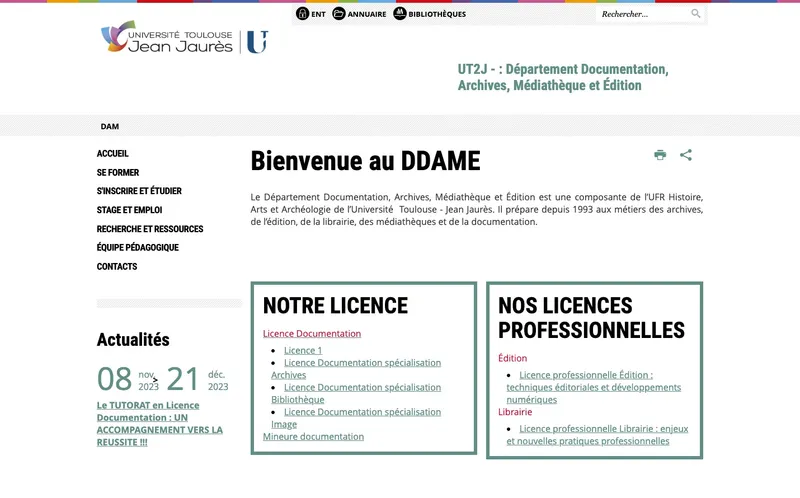
Task: Select S'inscrire et étudier in sidebar
Action: (139, 191)
